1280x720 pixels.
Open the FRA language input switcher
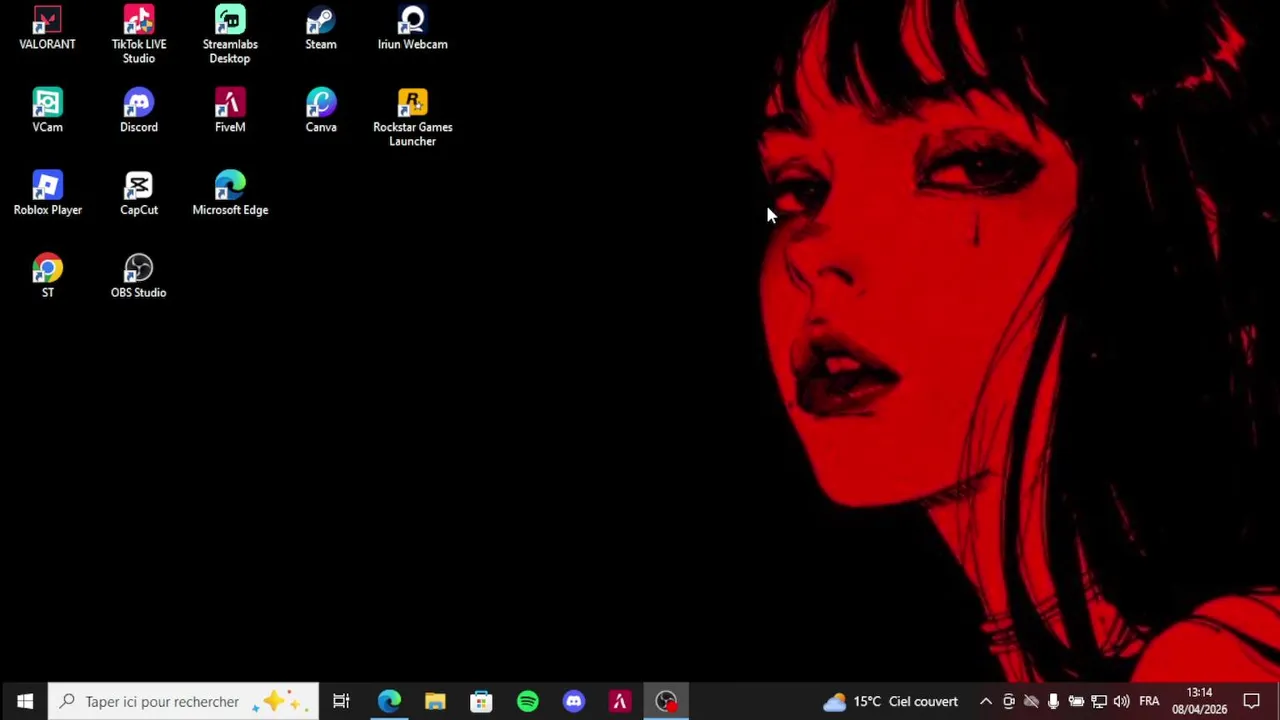point(1149,701)
